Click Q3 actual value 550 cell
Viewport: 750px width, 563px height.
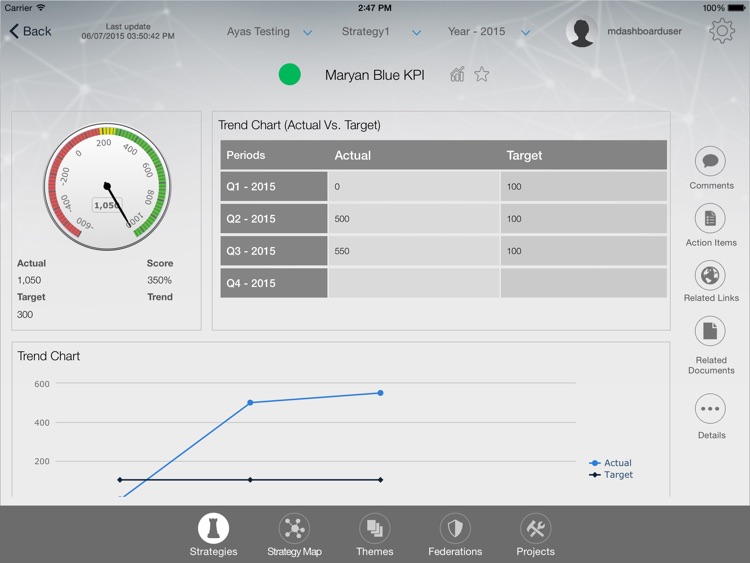coord(414,251)
